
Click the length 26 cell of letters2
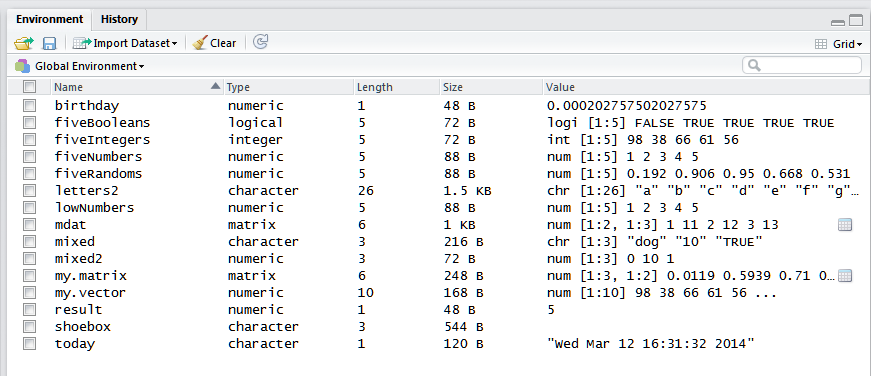point(365,191)
